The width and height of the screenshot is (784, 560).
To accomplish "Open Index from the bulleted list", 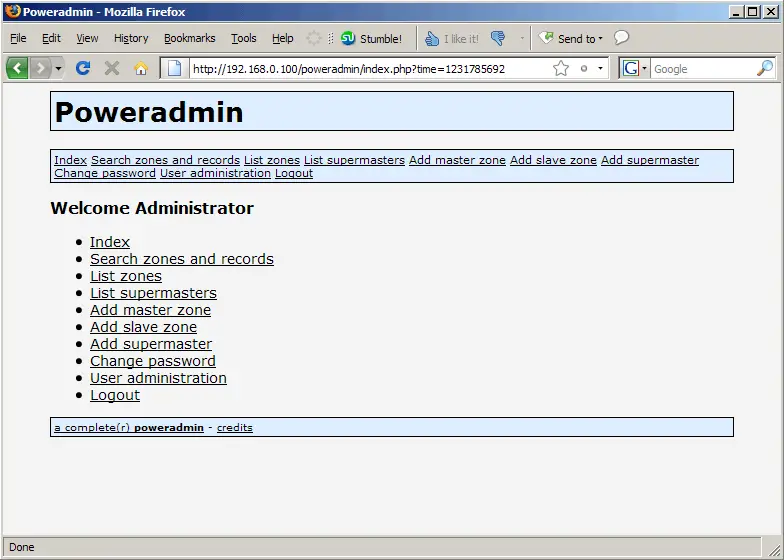I will click(110, 242).
